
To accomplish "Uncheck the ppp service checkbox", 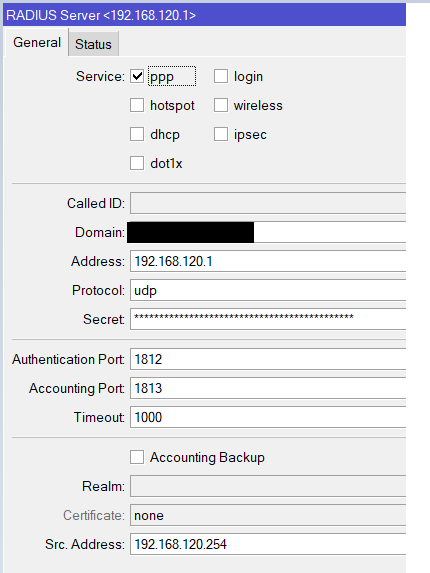I will point(137,76).
